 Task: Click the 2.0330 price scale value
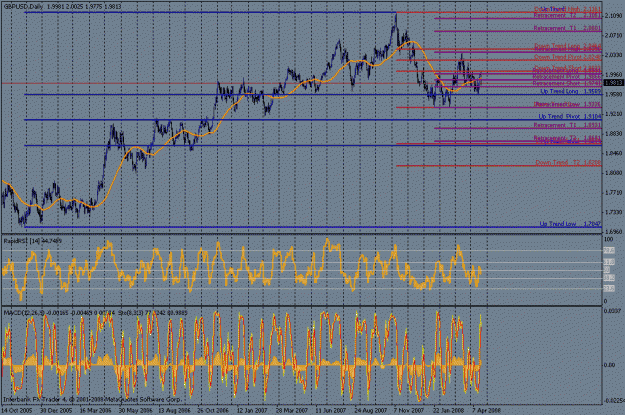point(613,55)
